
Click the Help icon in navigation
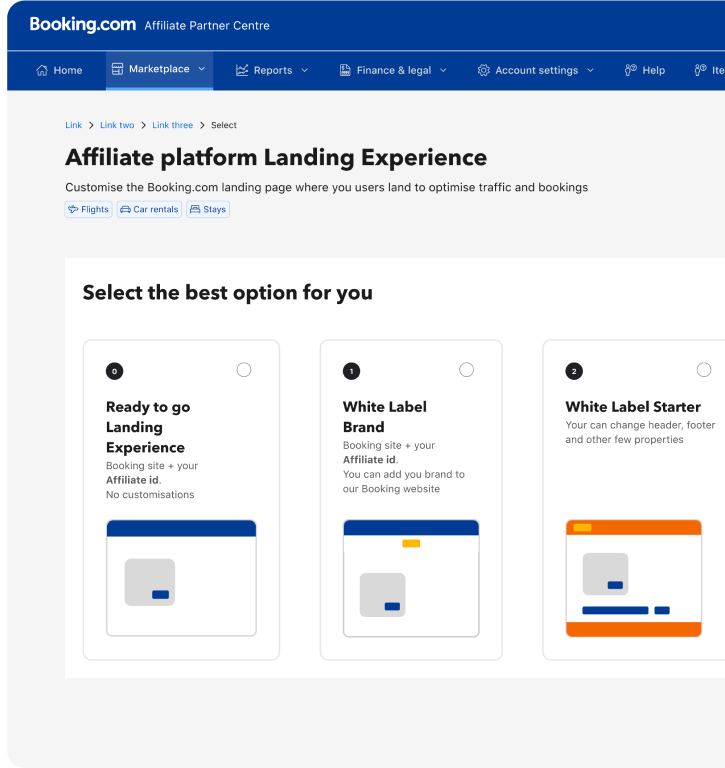[631, 70]
